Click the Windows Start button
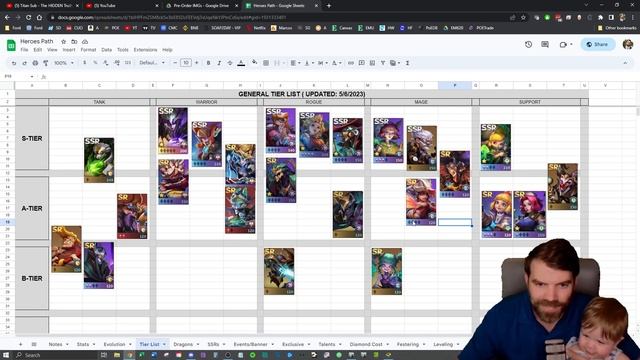The image size is (640, 360). point(6,355)
